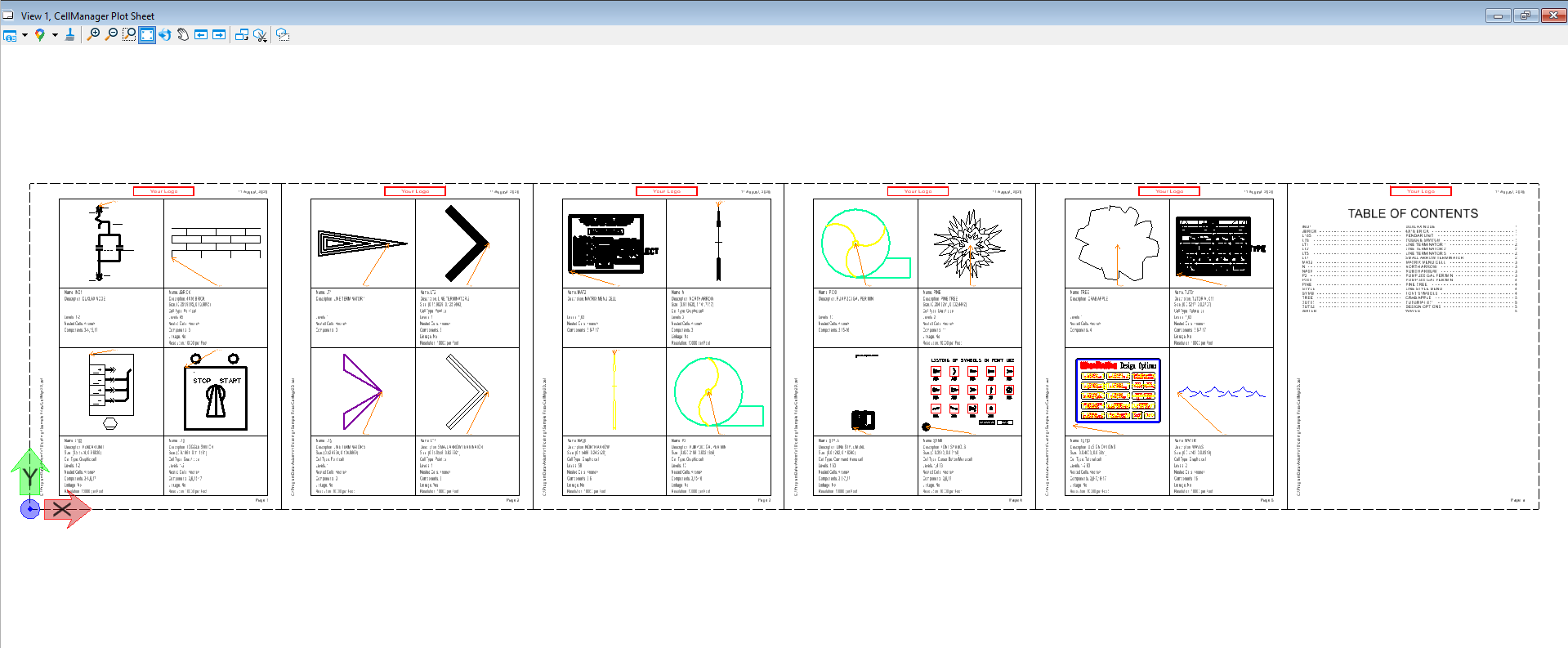Go to View Next
Screen dimensions: 1568x648
[x=219, y=35]
